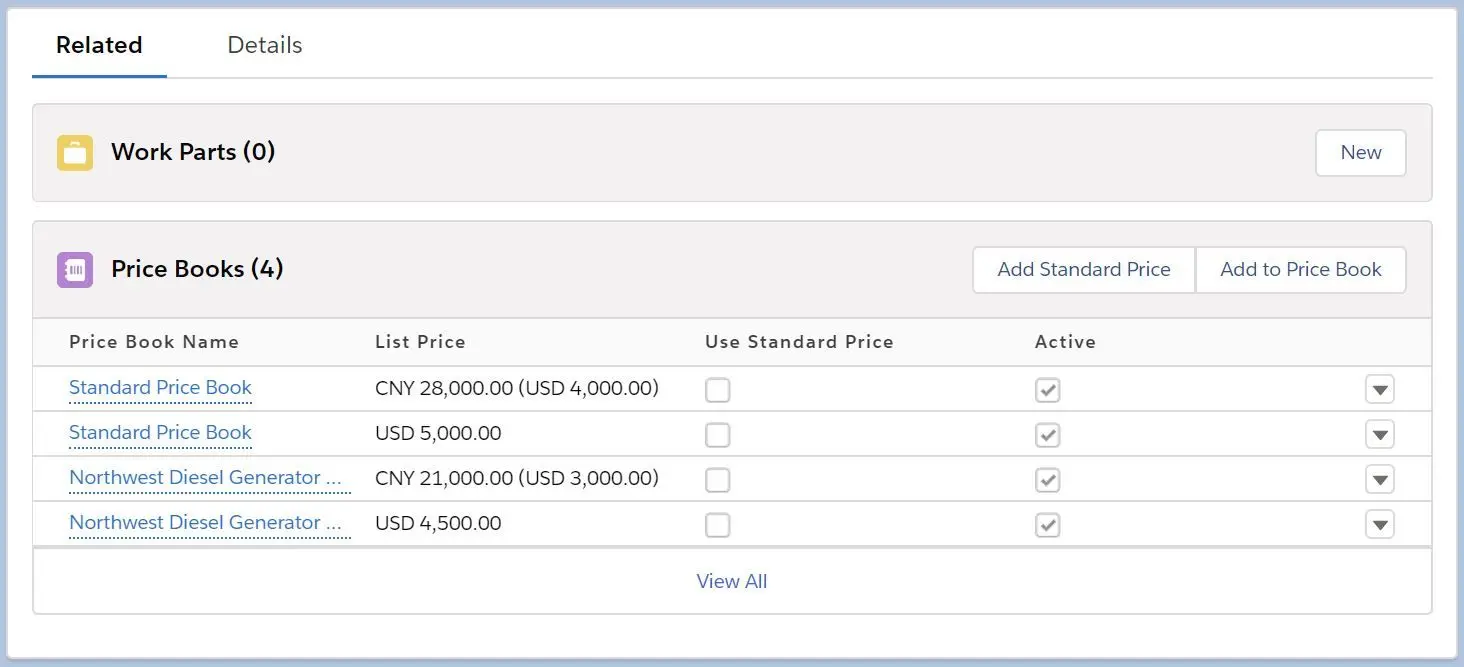1464x667 pixels.
Task: Open row actions dropdown for CNY 21,000.00 row
Action: 1380,480
